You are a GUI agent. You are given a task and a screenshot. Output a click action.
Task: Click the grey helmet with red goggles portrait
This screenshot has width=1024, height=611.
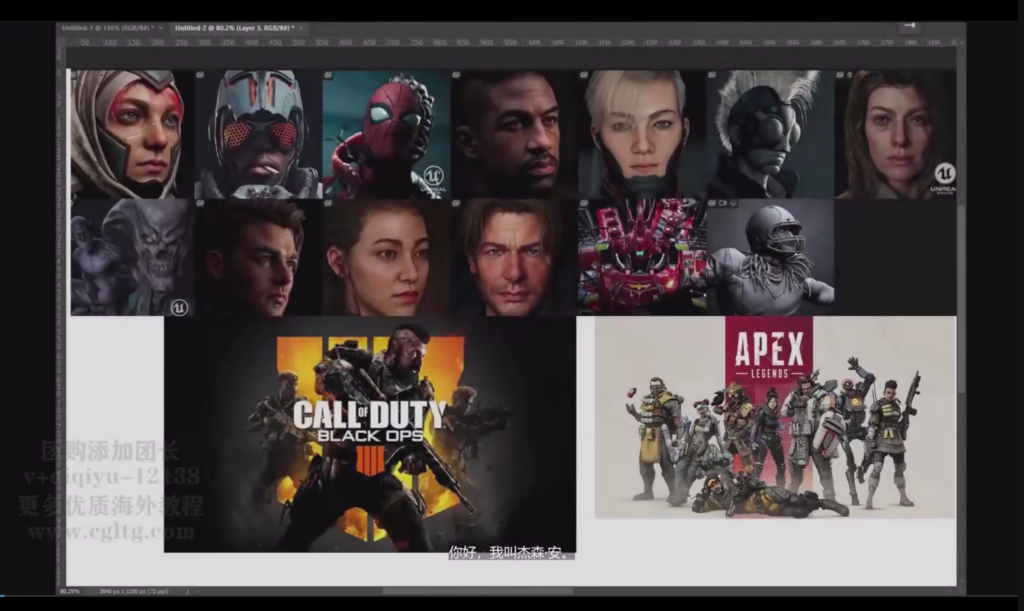259,134
